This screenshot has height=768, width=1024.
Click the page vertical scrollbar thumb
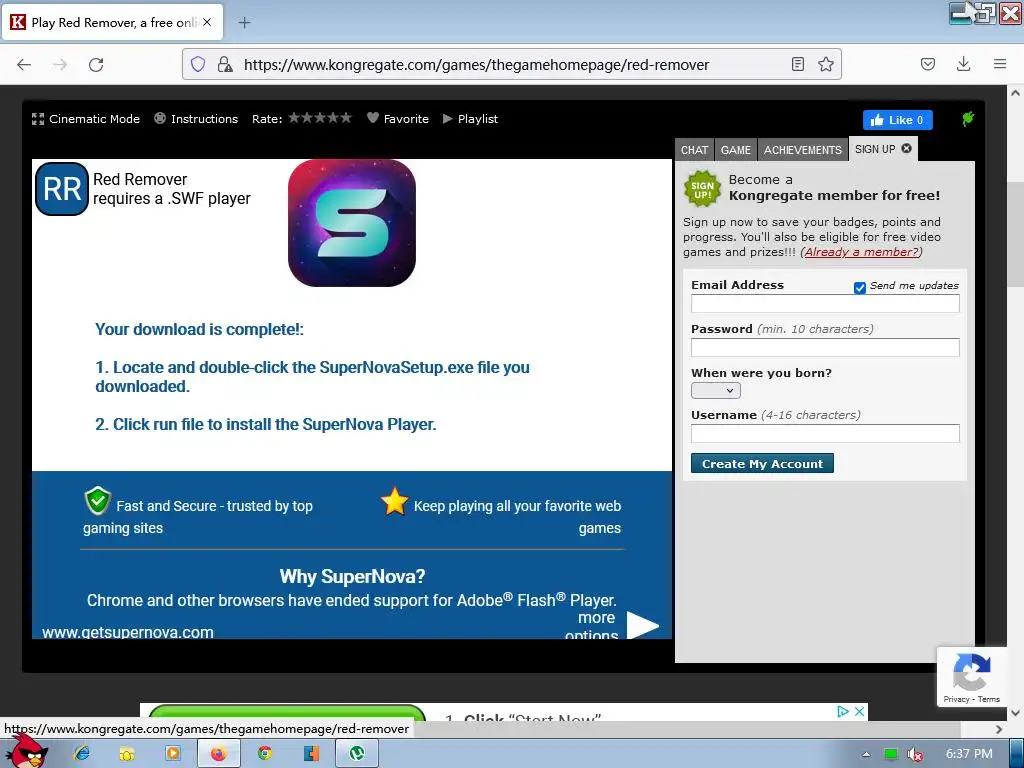(x=1016, y=234)
